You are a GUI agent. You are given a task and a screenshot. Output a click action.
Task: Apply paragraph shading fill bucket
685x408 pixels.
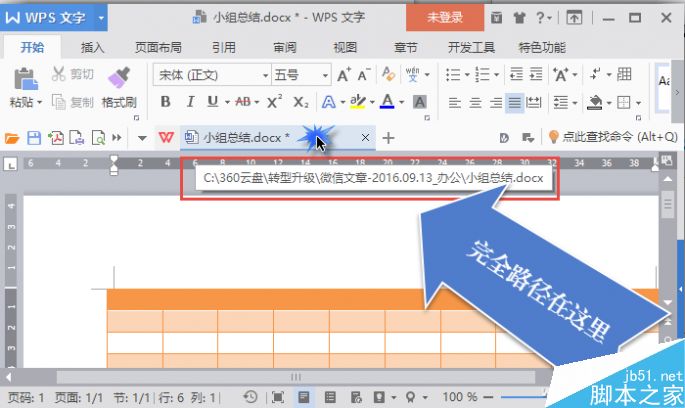[595, 103]
